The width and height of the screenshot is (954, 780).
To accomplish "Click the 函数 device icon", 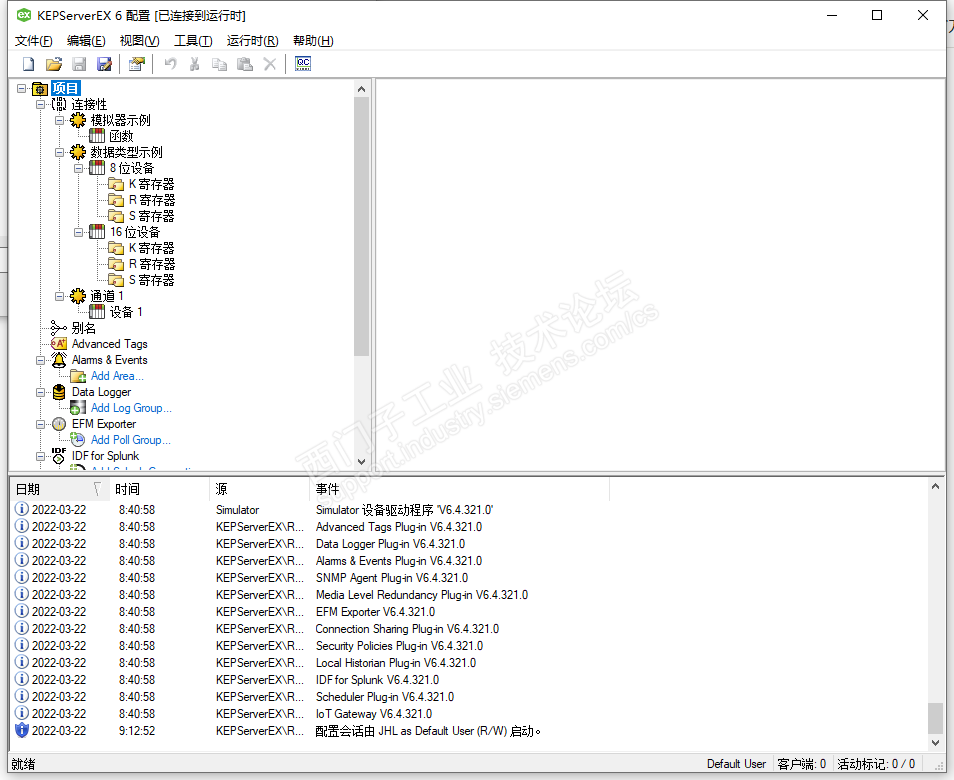I will pos(97,136).
